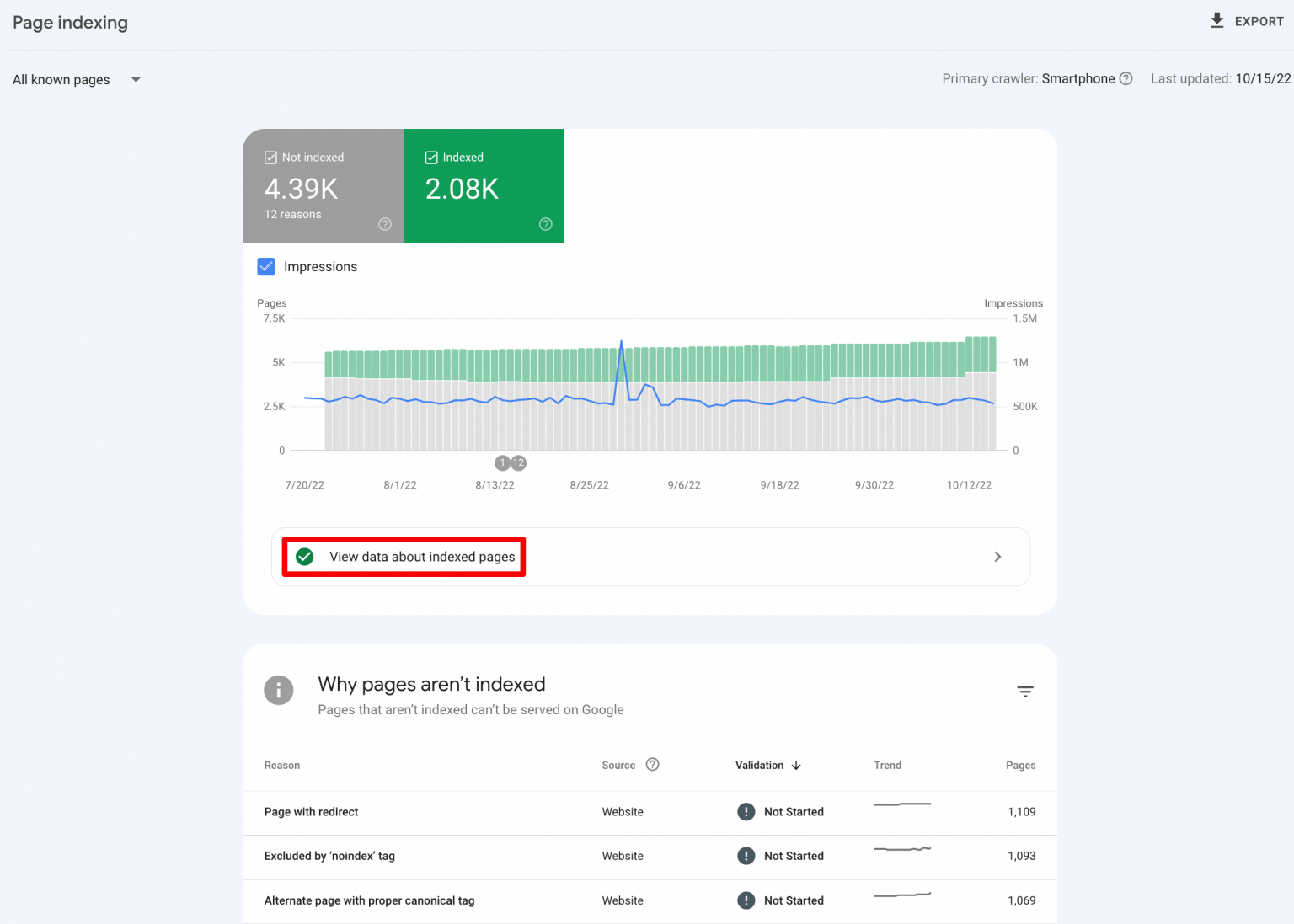
Task: Select the Page indexing page title
Action: pos(70,23)
